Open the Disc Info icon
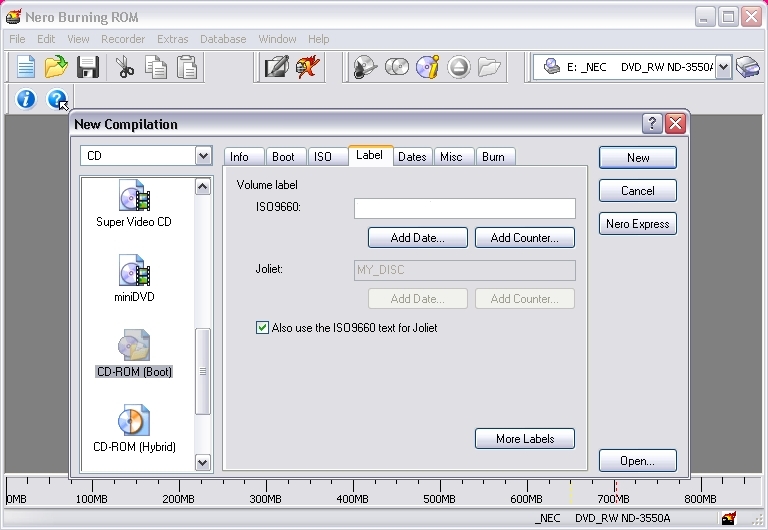The image size is (768, 530). [428, 67]
